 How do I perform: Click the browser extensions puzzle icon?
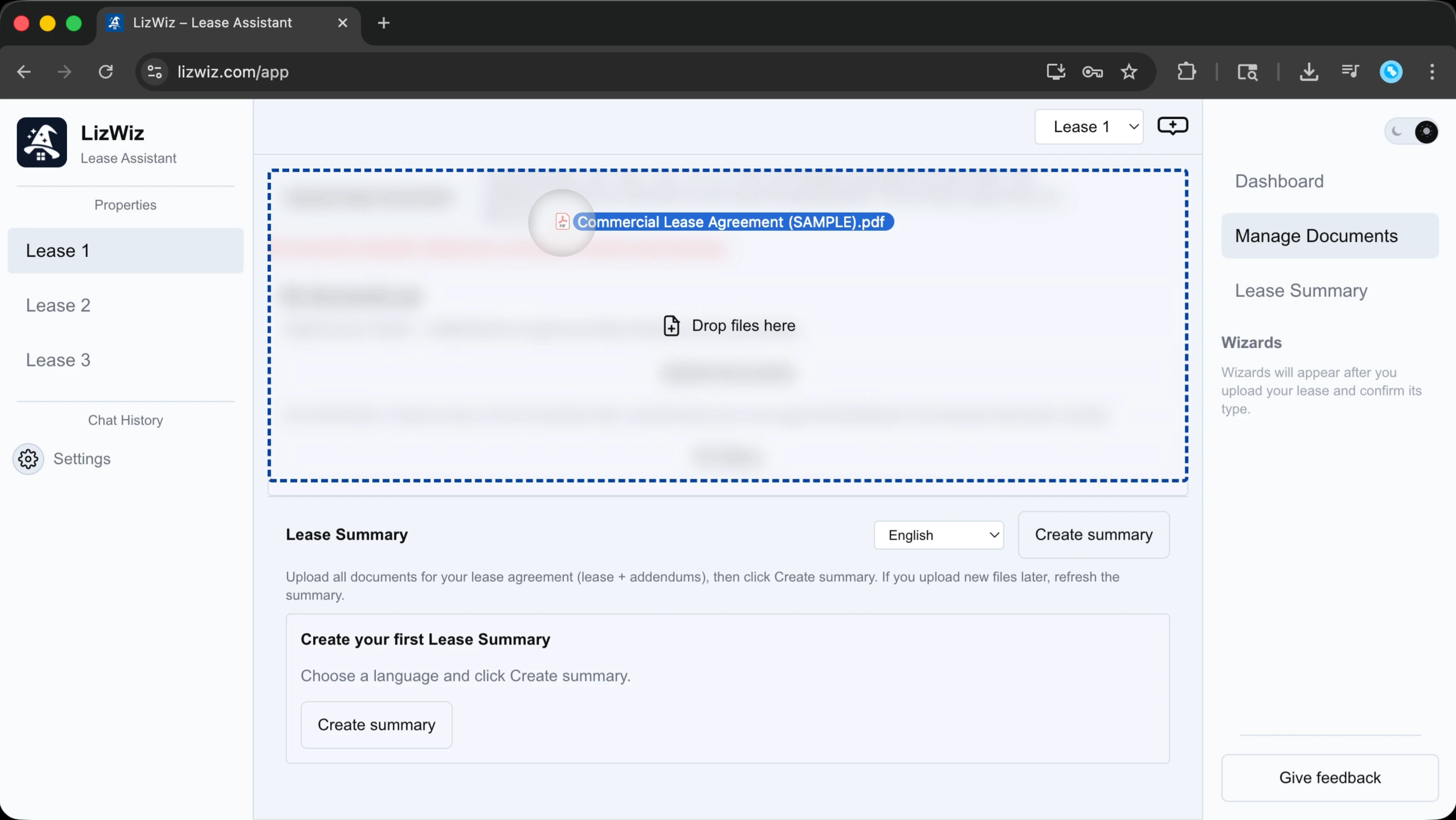click(1186, 72)
